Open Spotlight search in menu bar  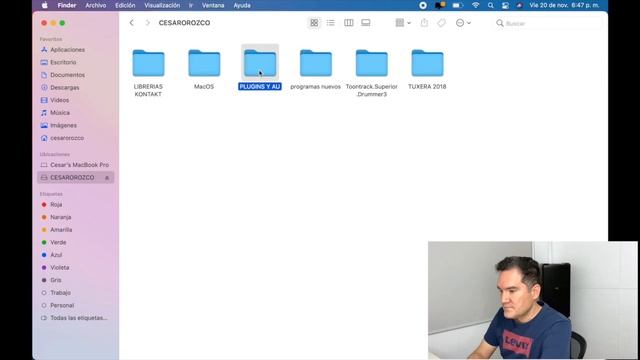pos(491,5)
